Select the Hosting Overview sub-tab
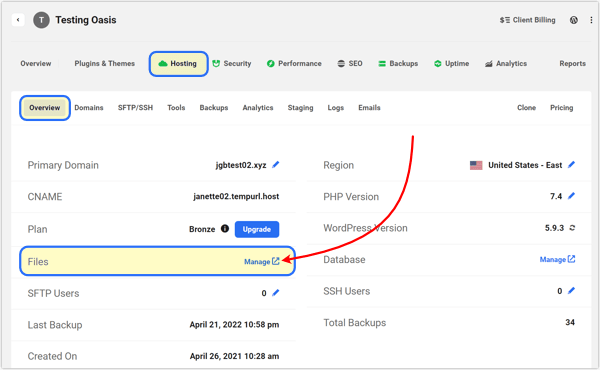The height and width of the screenshot is (370, 600). 45,108
